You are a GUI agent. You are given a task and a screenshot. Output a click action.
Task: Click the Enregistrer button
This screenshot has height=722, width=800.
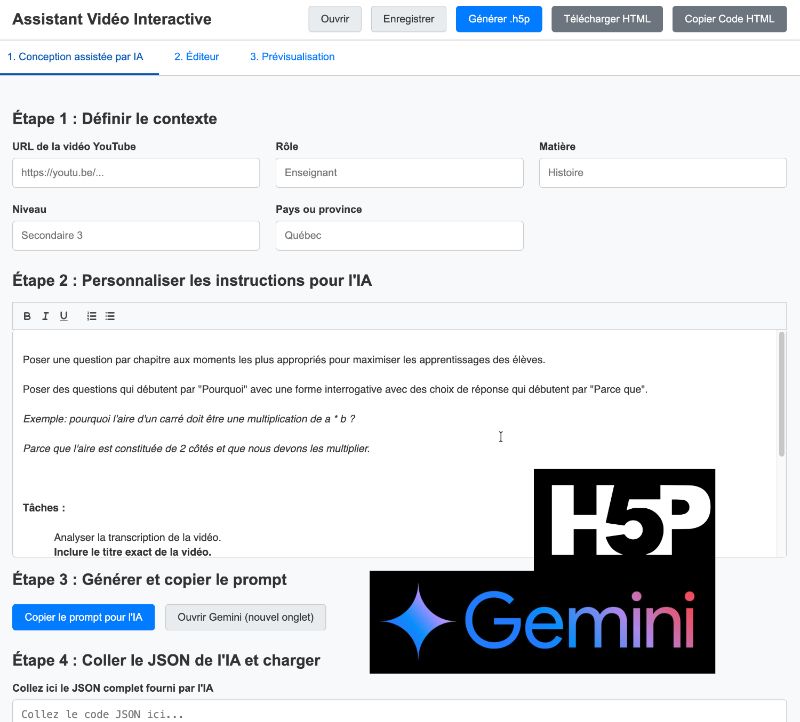[408, 18]
